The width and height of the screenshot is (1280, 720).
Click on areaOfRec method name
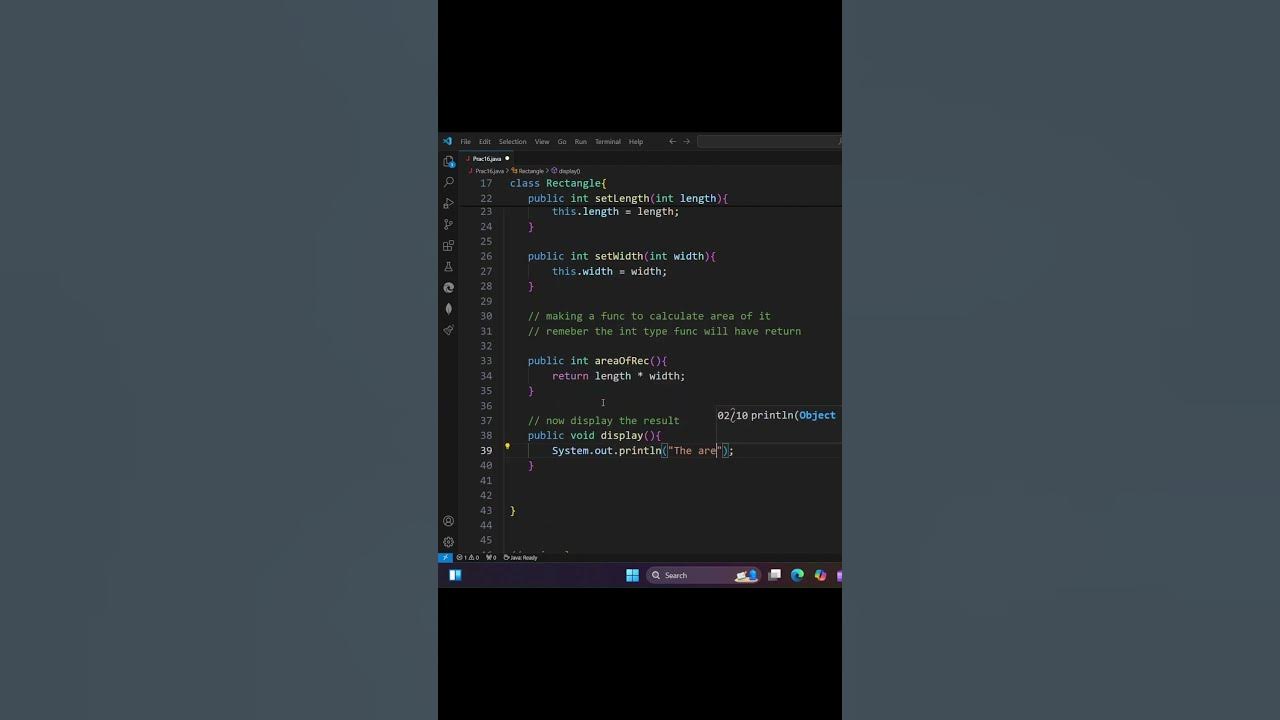click(622, 361)
